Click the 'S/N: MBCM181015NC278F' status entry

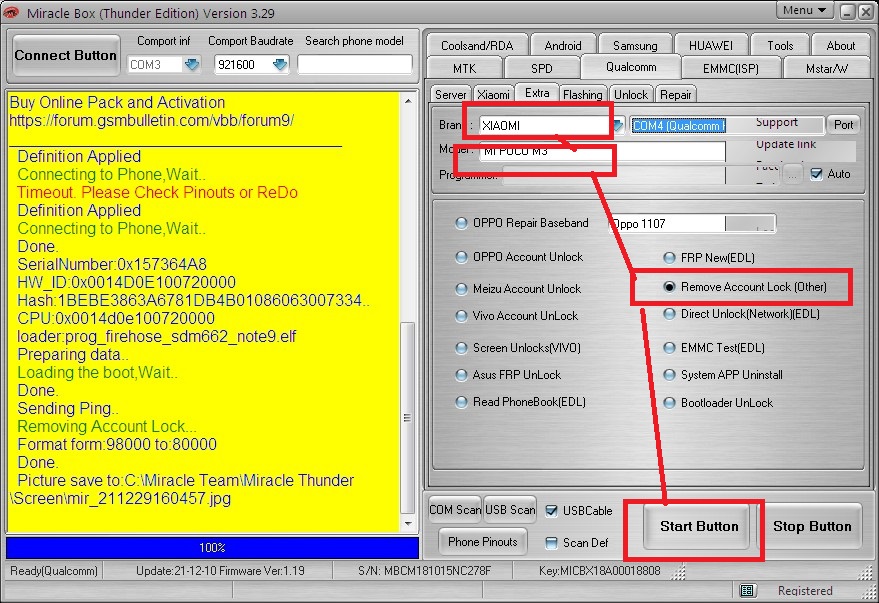coord(424,571)
